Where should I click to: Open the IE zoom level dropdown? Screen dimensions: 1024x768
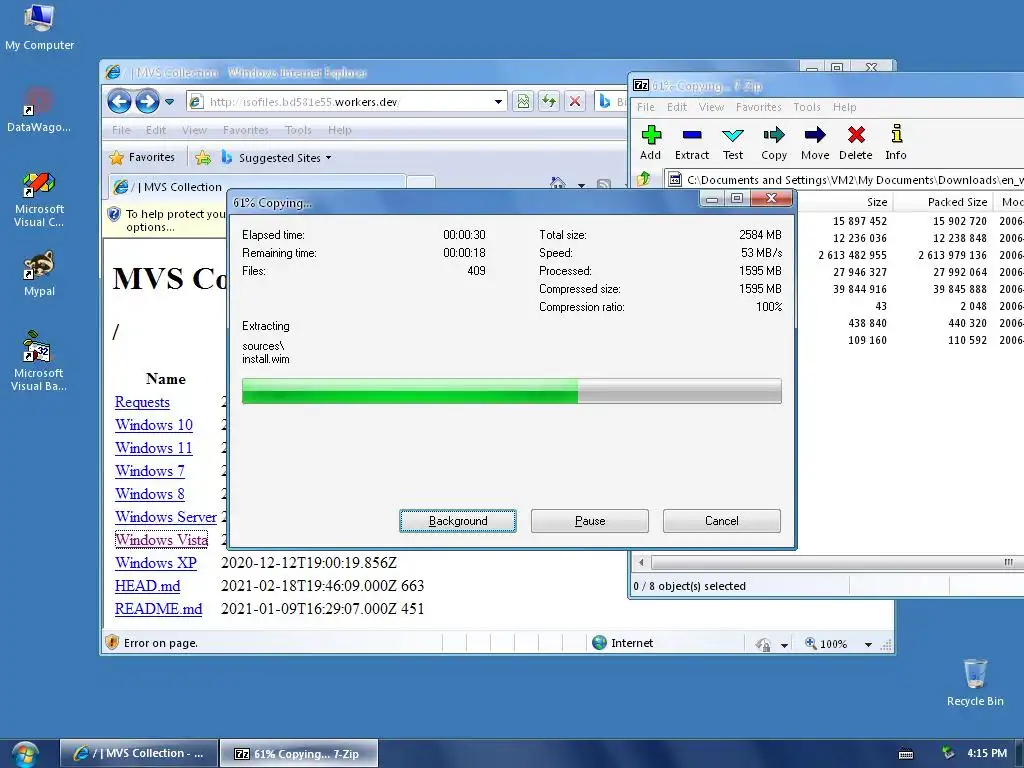(x=868, y=645)
